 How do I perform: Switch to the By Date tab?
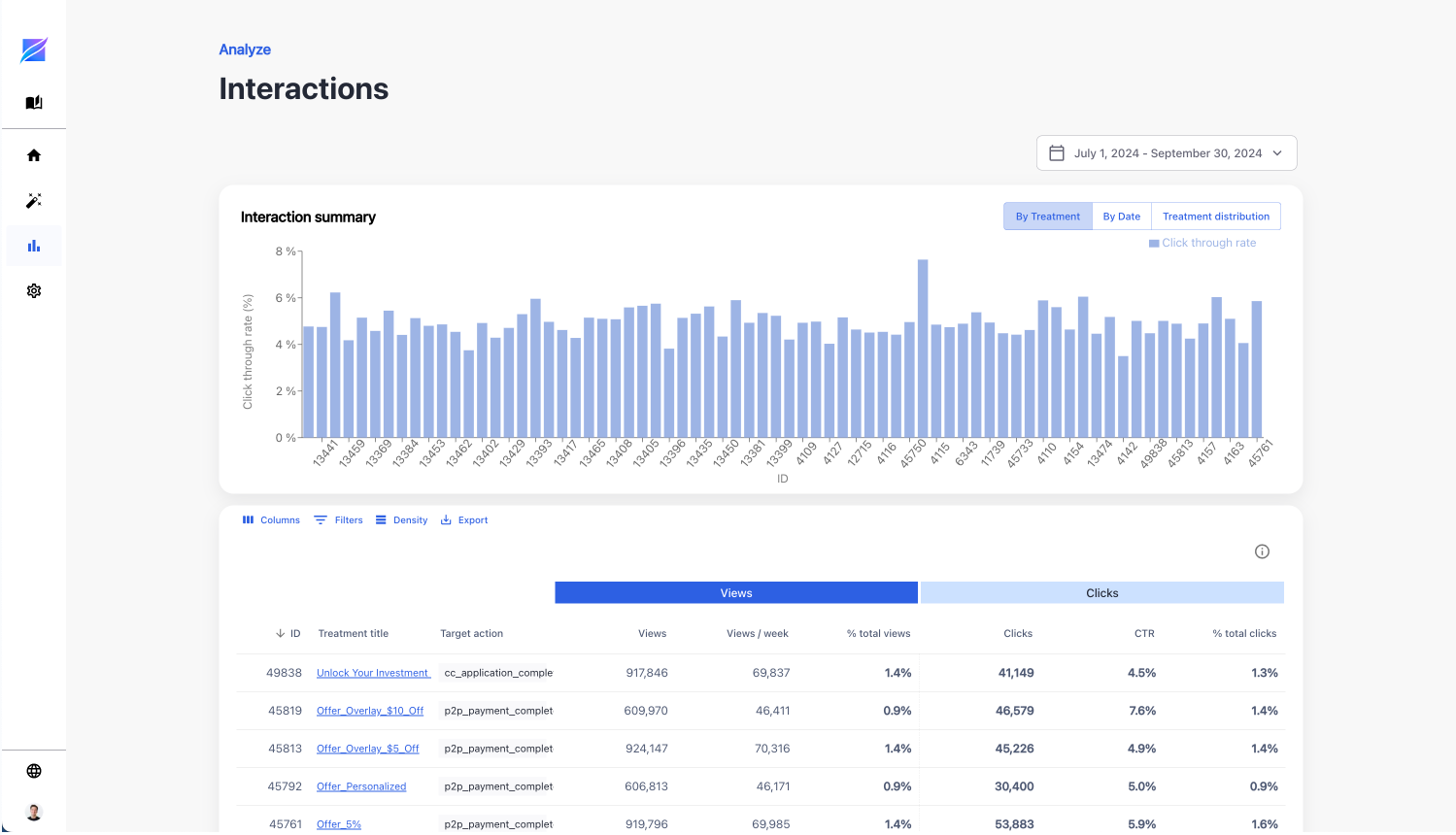(1121, 216)
